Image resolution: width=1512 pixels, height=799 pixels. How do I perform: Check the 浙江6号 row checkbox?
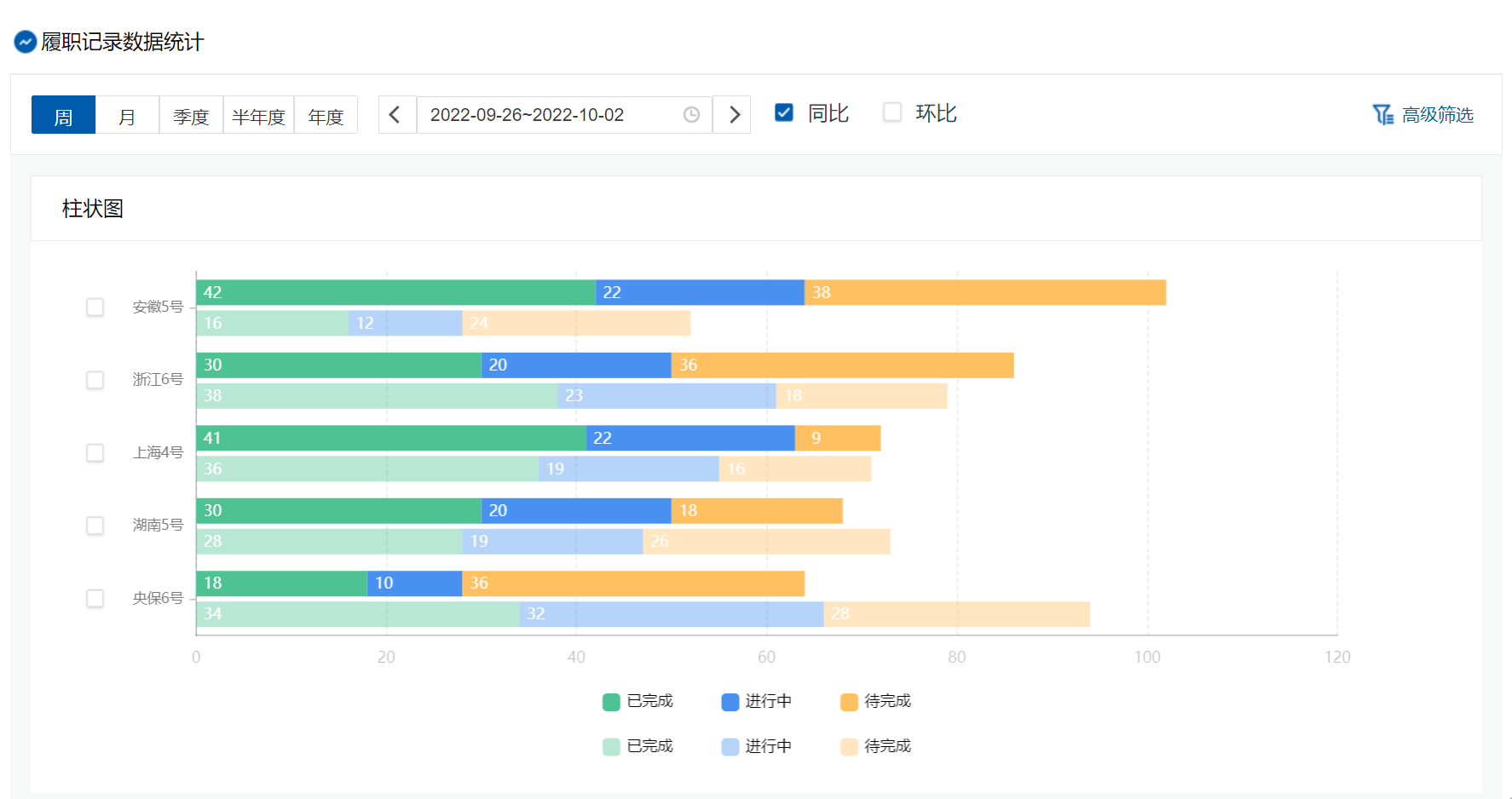click(x=95, y=380)
